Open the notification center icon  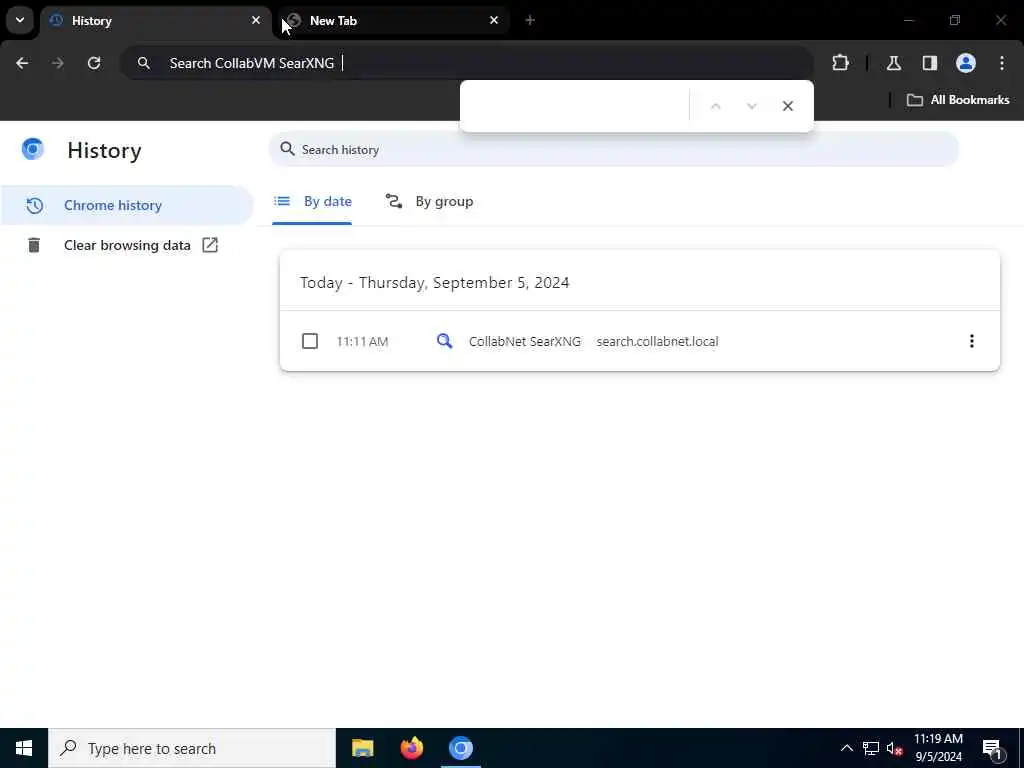point(993,750)
